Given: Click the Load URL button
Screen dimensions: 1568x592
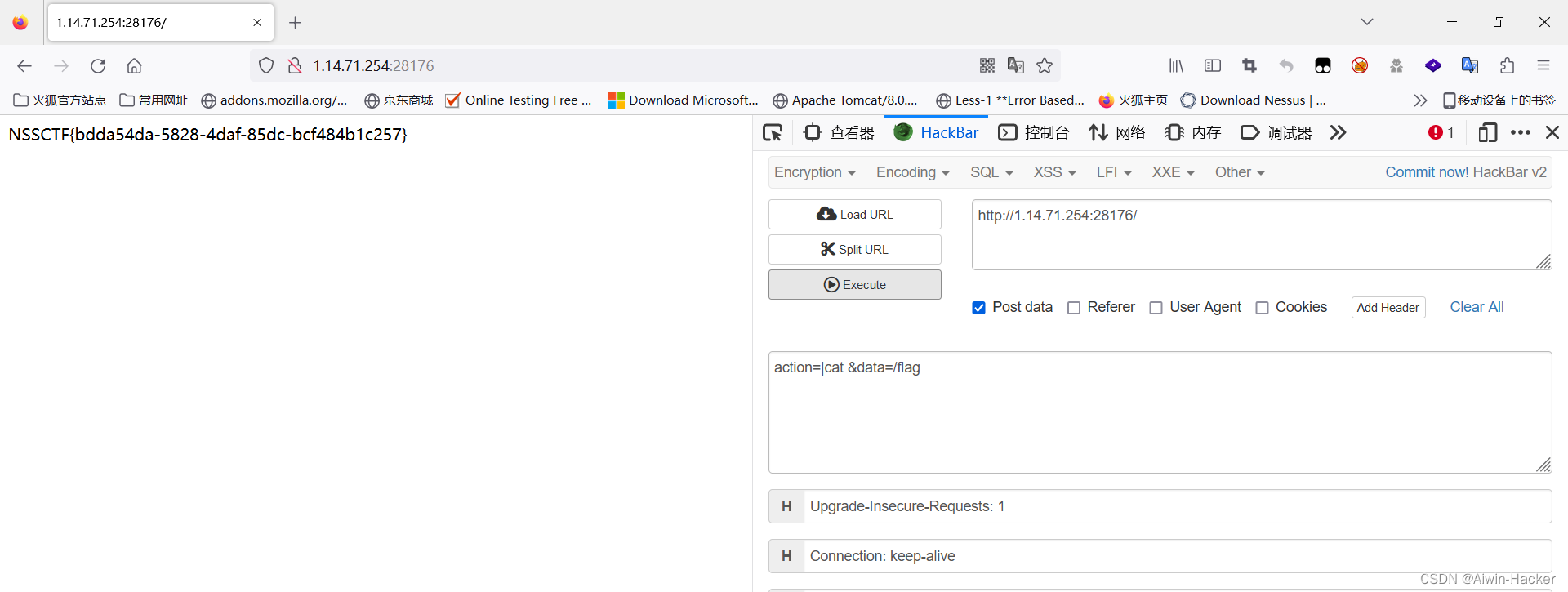Looking at the screenshot, I should 855,214.
